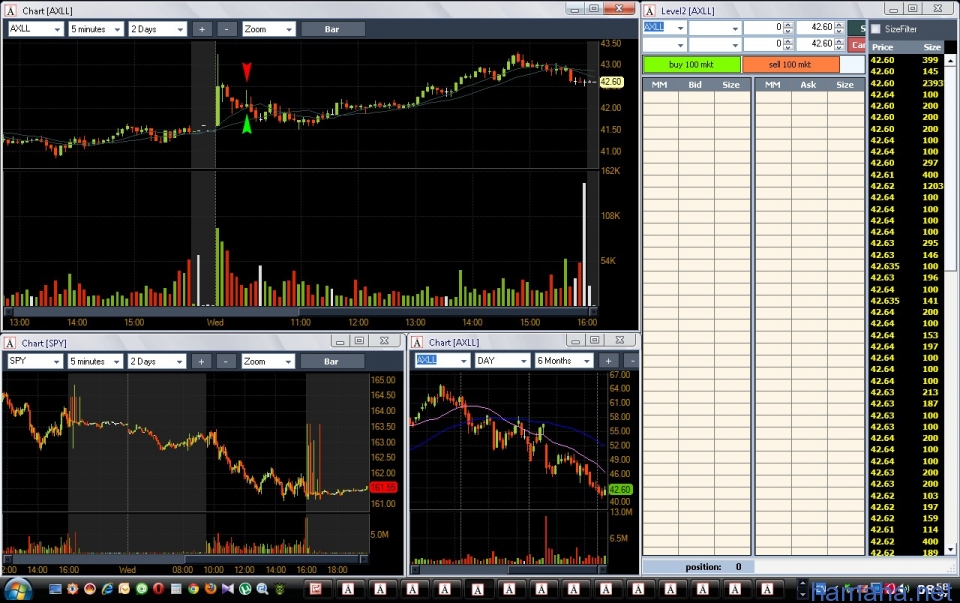This screenshot has height=603, width=960.
Task: Click the green buy 100 mkt button
Action: pyautogui.click(x=691, y=64)
